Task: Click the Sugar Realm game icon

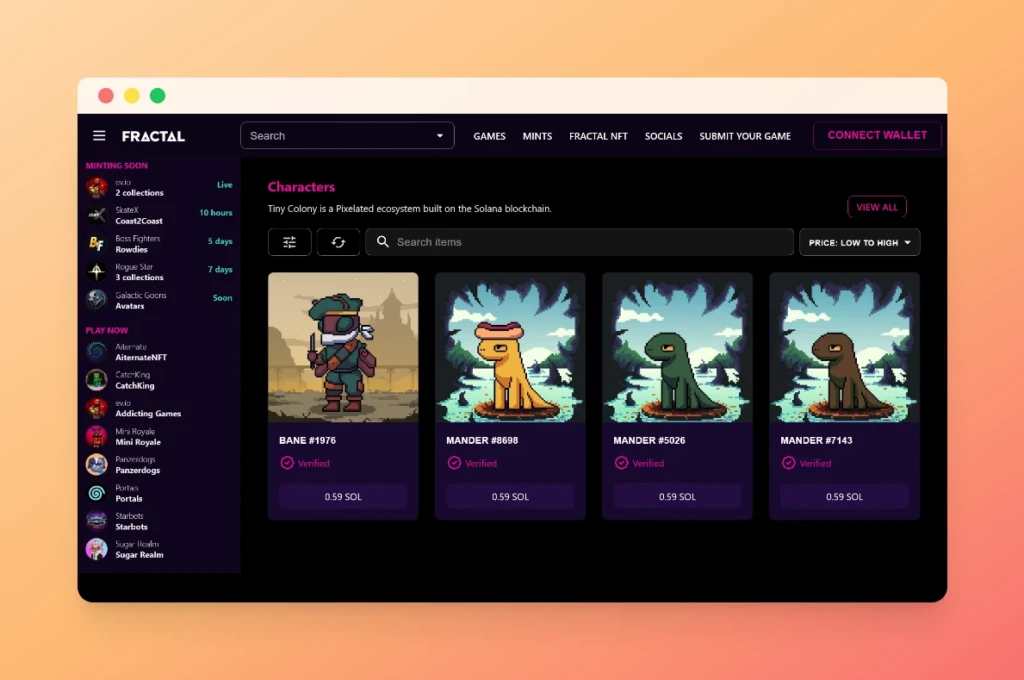Action: pos(97,549)
